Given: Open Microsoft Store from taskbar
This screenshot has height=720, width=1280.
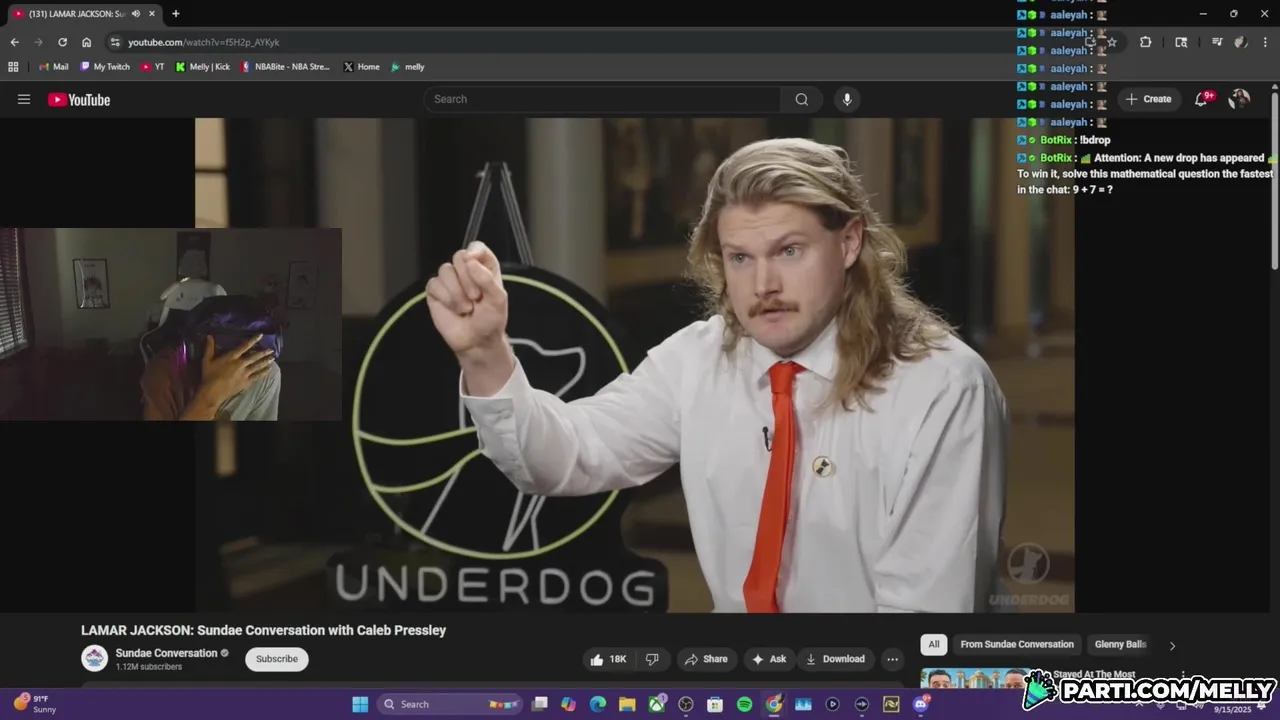Looking at the screenshot, I should click(715, 704).
